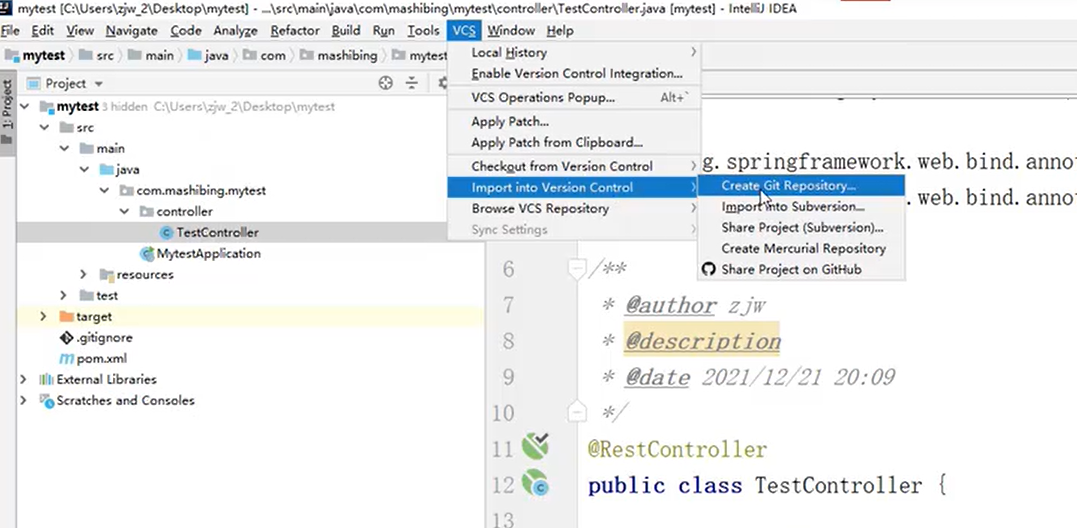The height and width of the screenshot is (528, 1077).
Task: Collapse the main folder
Action: pyautogui.click(x=65, y=148)
